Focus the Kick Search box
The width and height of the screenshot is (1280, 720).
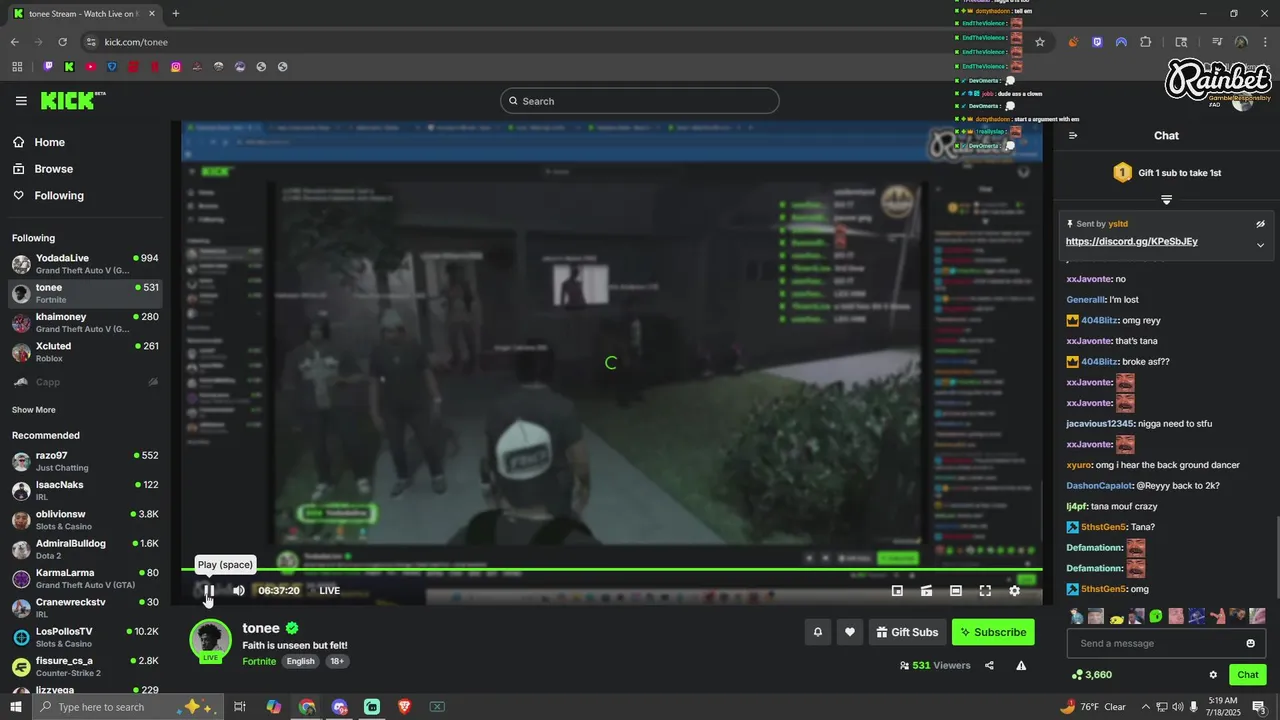(x=640, y=101)
